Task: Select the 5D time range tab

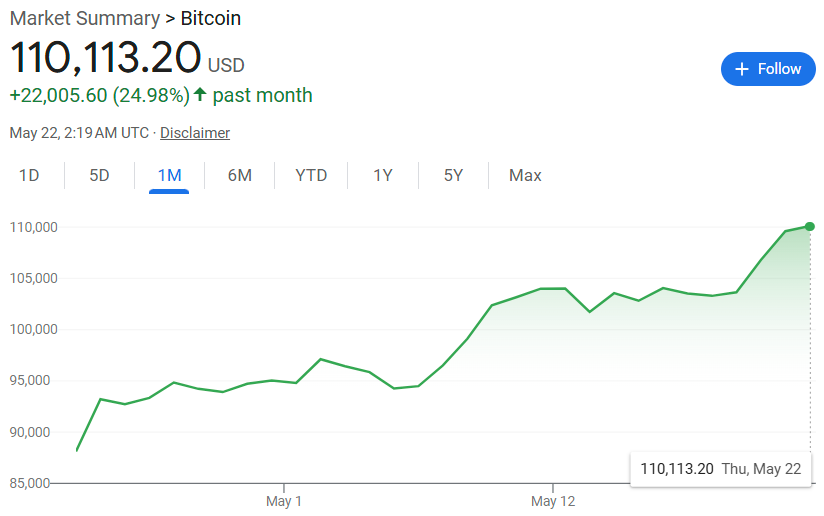Action: [99, 176]
